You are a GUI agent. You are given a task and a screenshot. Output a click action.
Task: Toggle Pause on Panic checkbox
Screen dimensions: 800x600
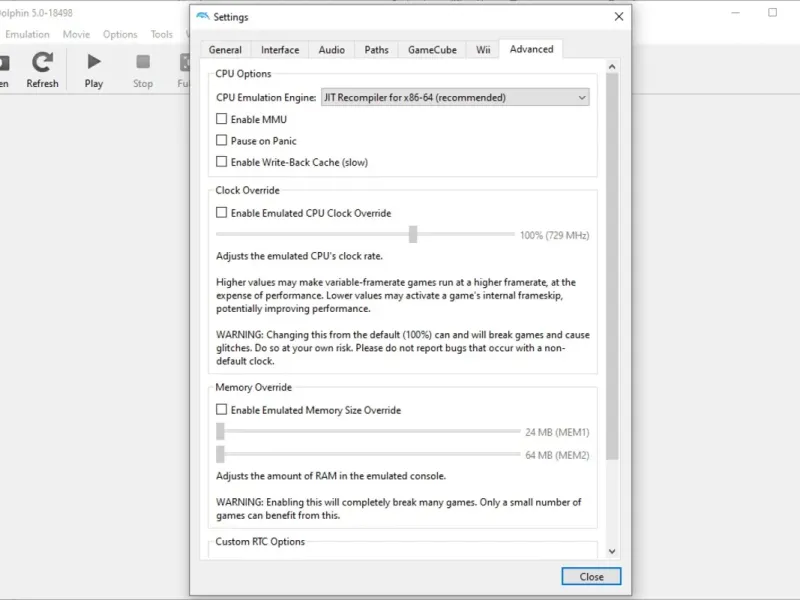[221, 140]
